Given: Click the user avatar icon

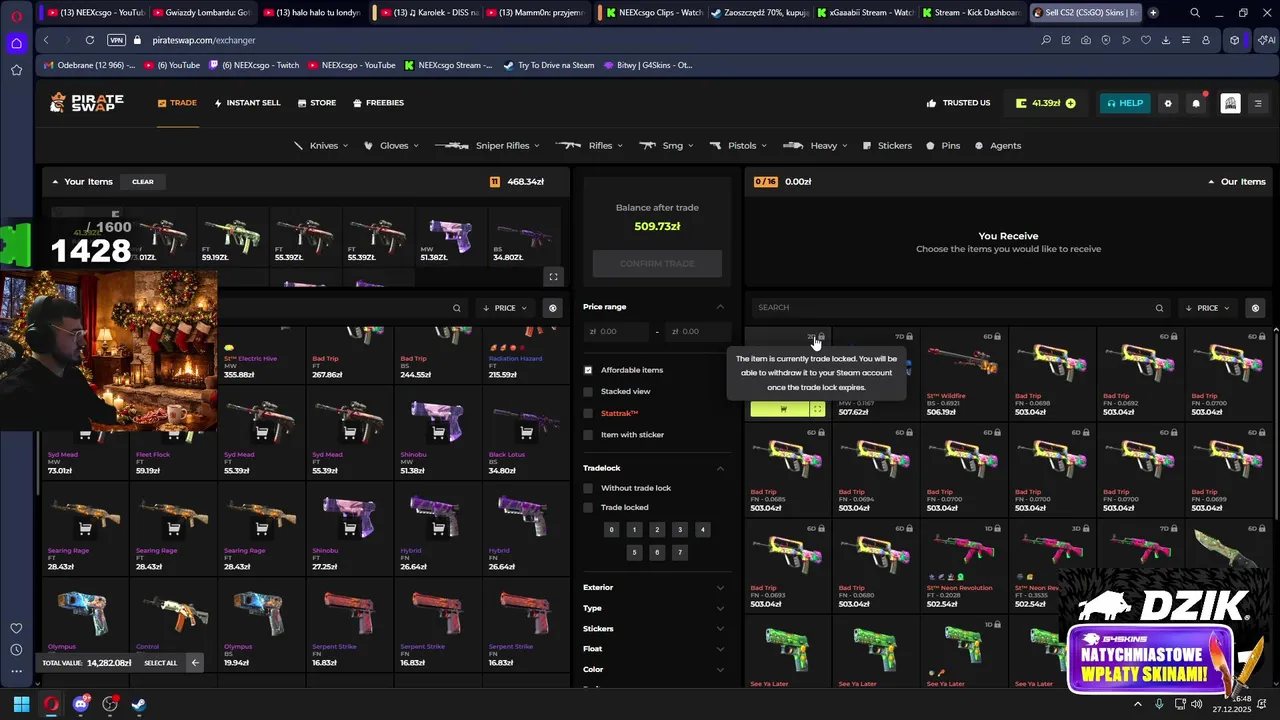Looking at the screenshot, I should tap(1230, 103).
